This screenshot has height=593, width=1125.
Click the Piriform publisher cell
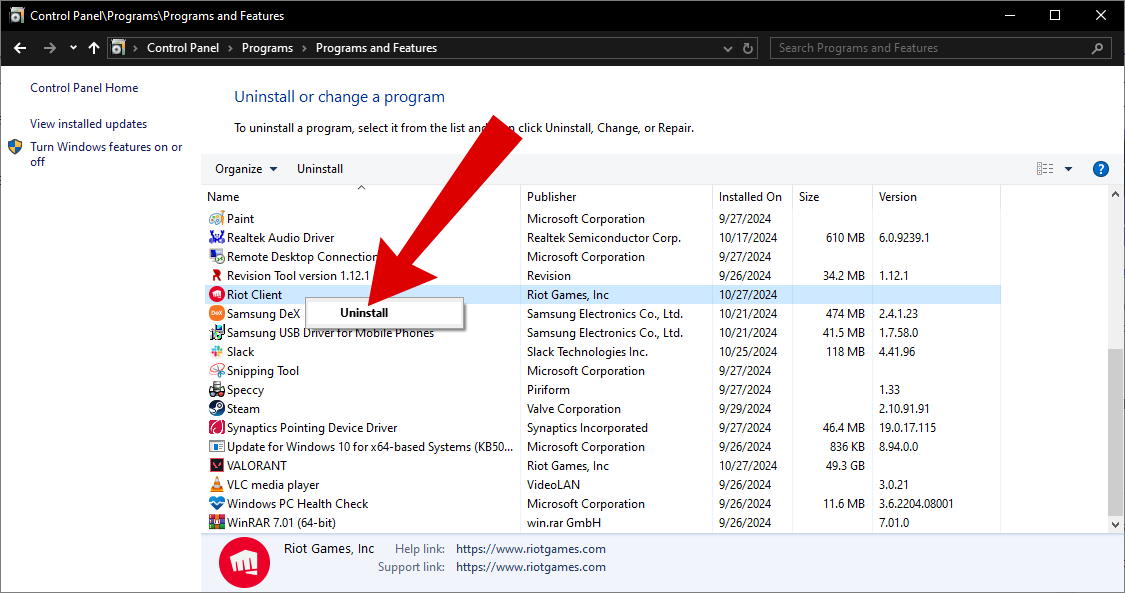coord(548,389)
